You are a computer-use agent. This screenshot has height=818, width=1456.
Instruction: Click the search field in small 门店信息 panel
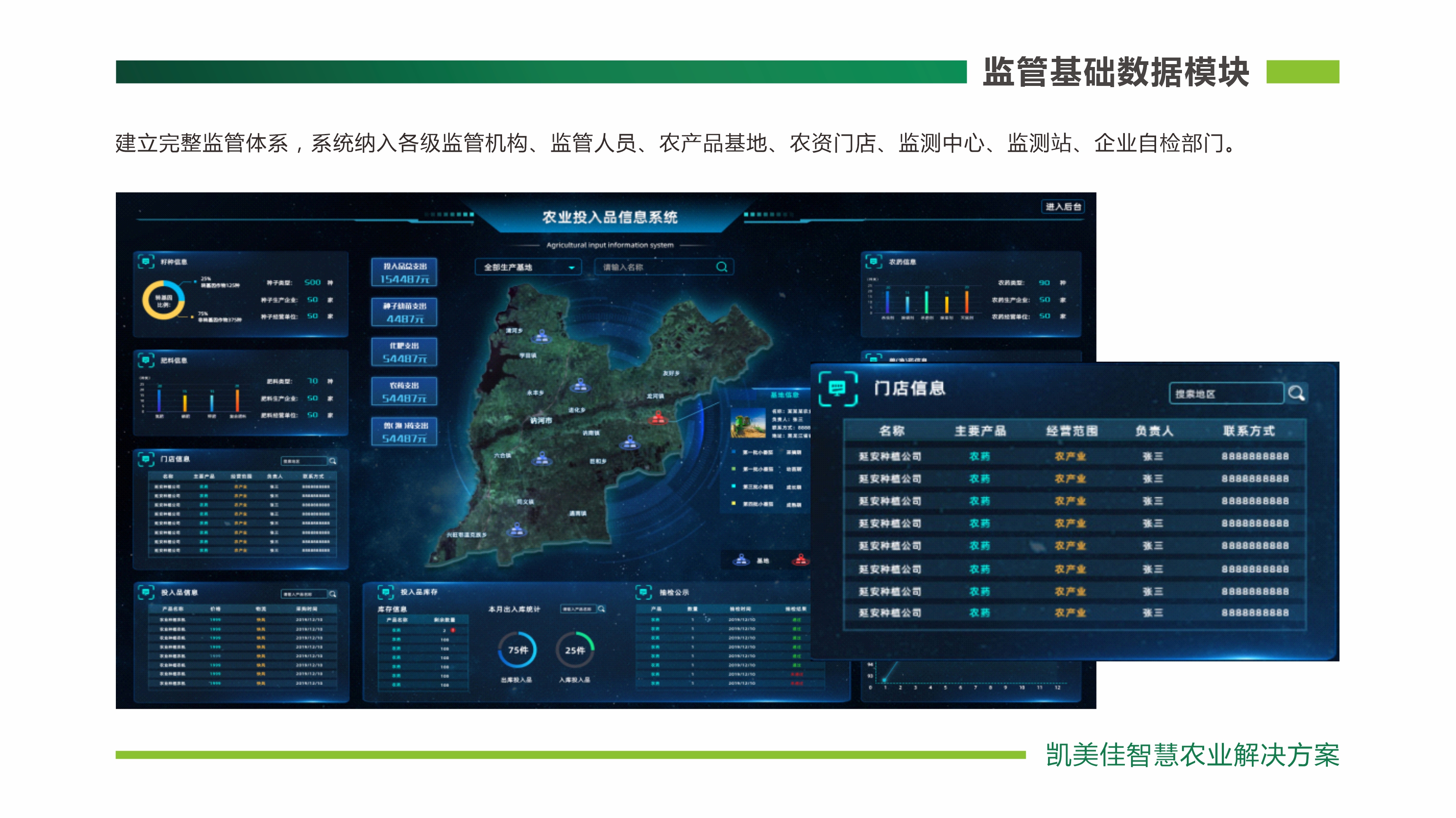pyautogui.click(x=304, y=461)
